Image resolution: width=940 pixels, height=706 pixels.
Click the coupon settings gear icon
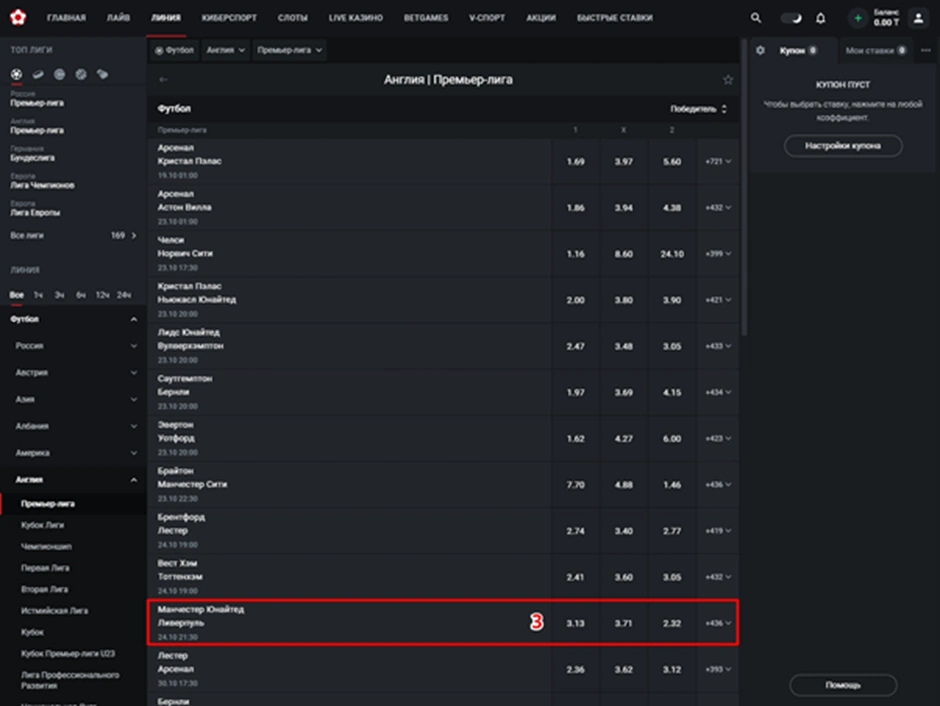(760, 50)
